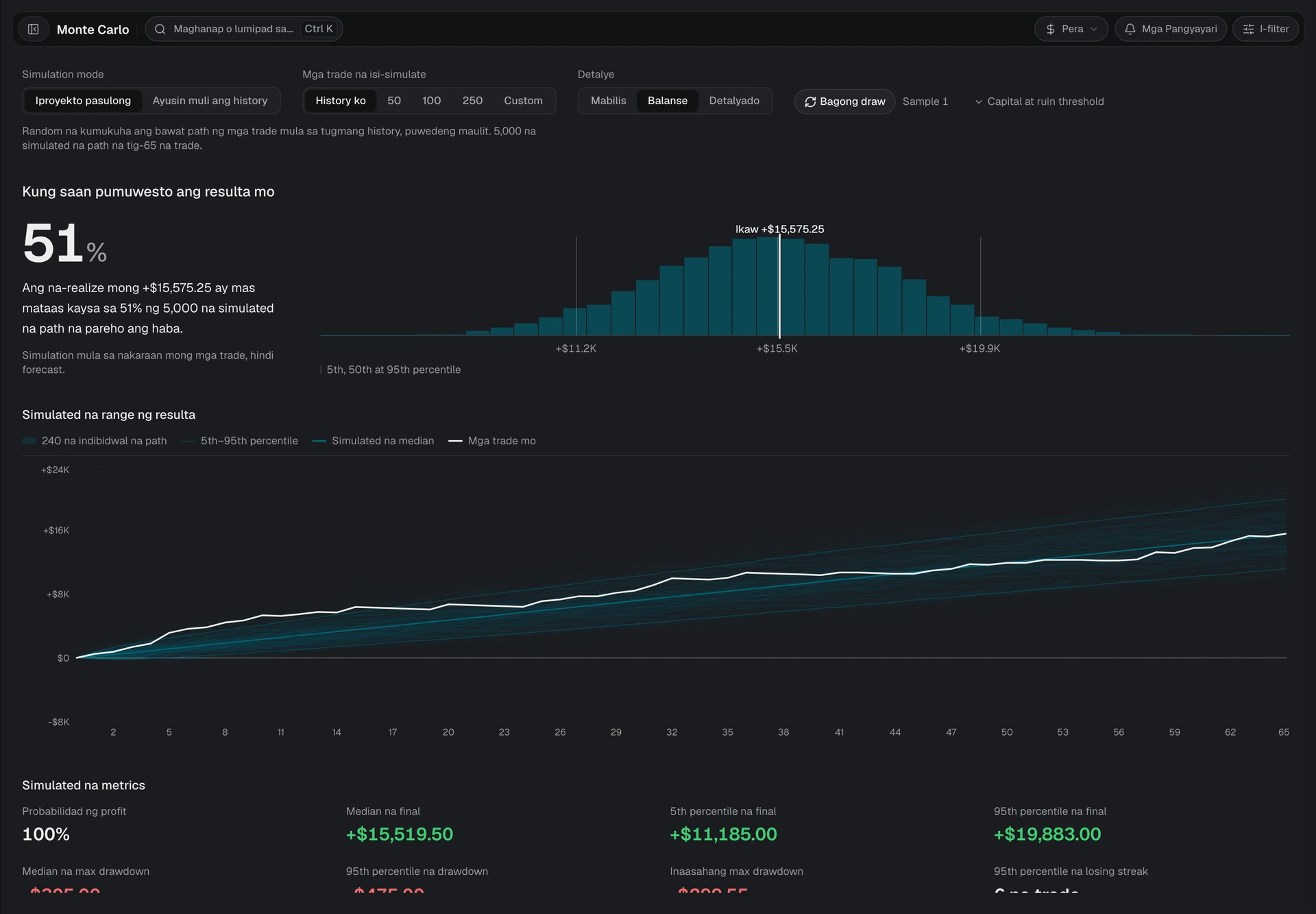
Task: Click the +$19.9K histogram axis label
Action: [x=979, y=348]
